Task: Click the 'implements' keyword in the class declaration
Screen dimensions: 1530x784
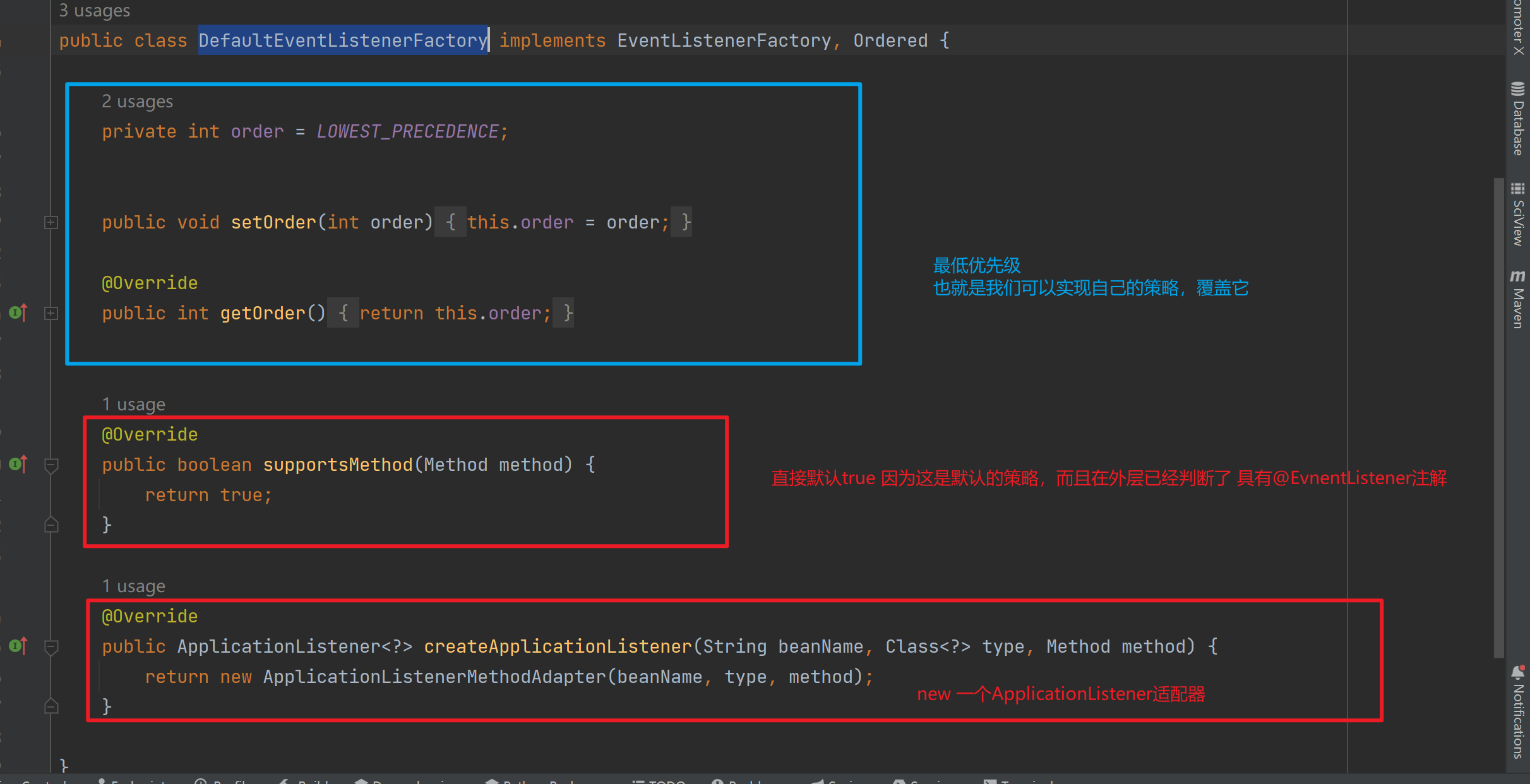Action: click(x=553, y=40)
